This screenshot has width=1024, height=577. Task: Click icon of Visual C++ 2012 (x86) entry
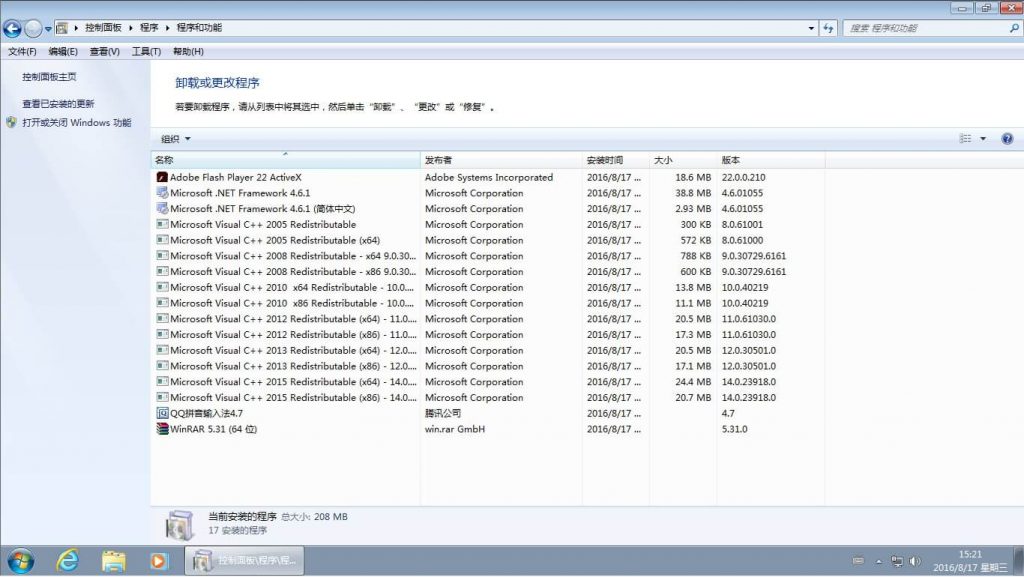[x=163, y=334]
